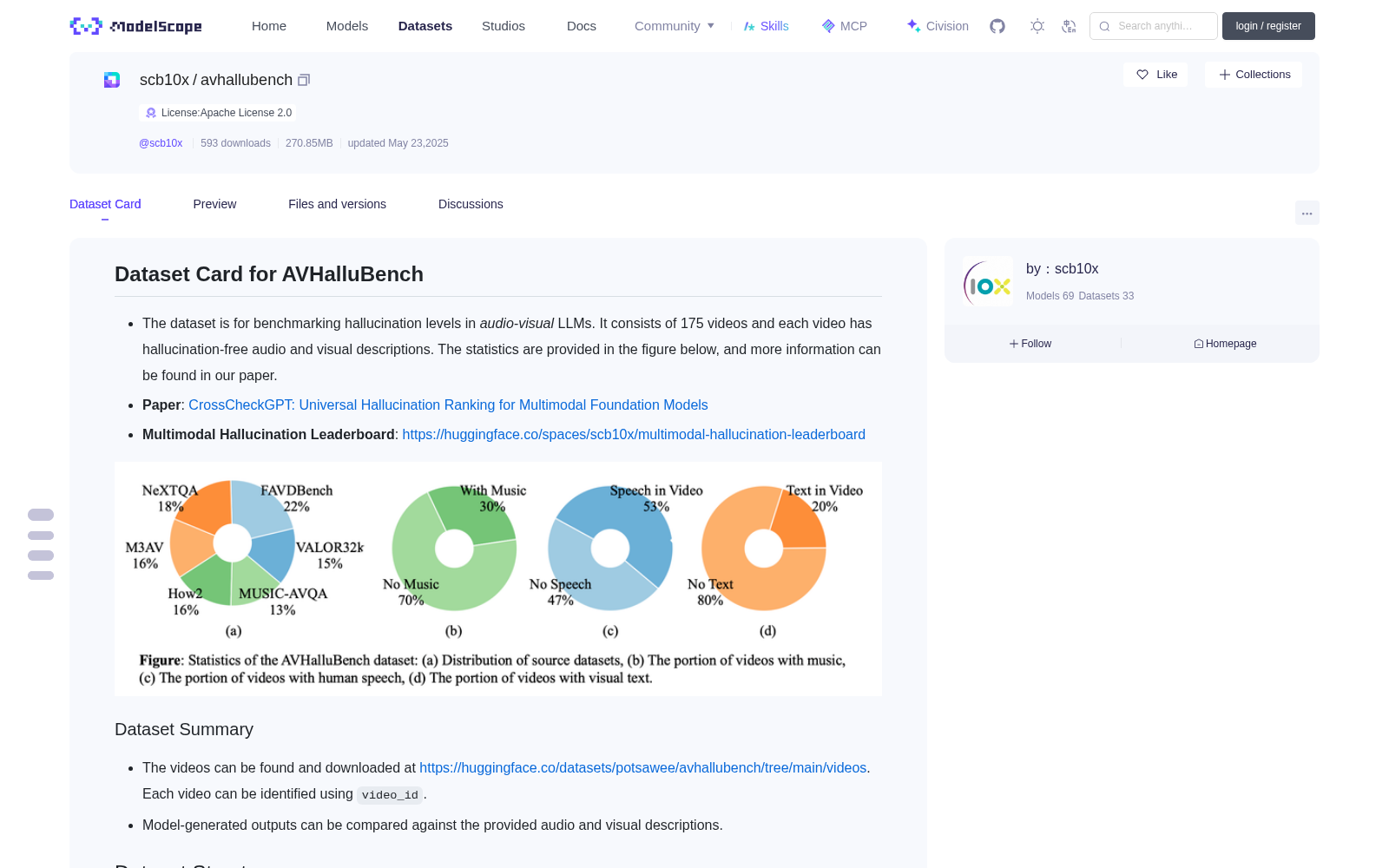This screenshot has height=868, width=1389.
Task: Click 'Datasets 33' count text
Action: [1106, 296]
